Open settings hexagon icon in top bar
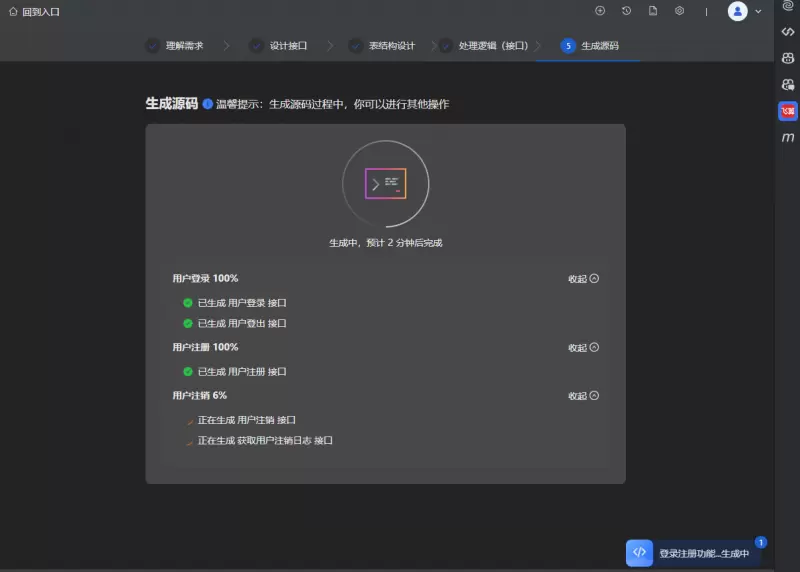This screenshot has height=572, width=800. [679, 11]
